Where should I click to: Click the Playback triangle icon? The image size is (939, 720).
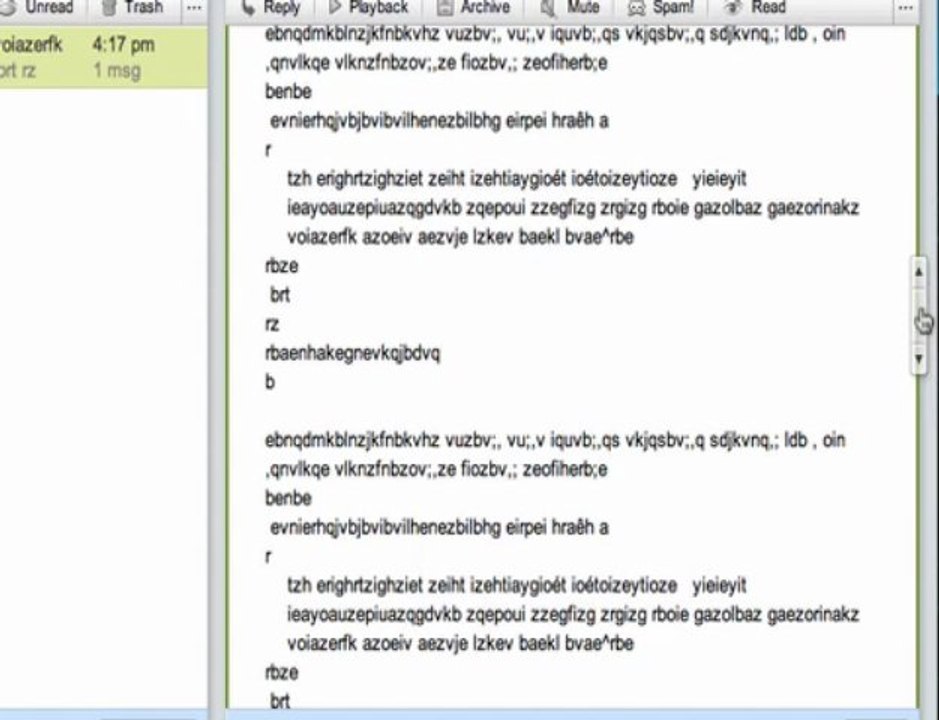click(x=335, y=7)
